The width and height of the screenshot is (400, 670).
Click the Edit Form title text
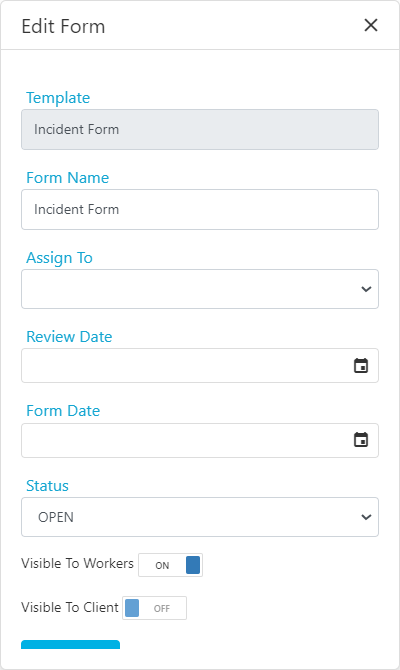(63, 26)
